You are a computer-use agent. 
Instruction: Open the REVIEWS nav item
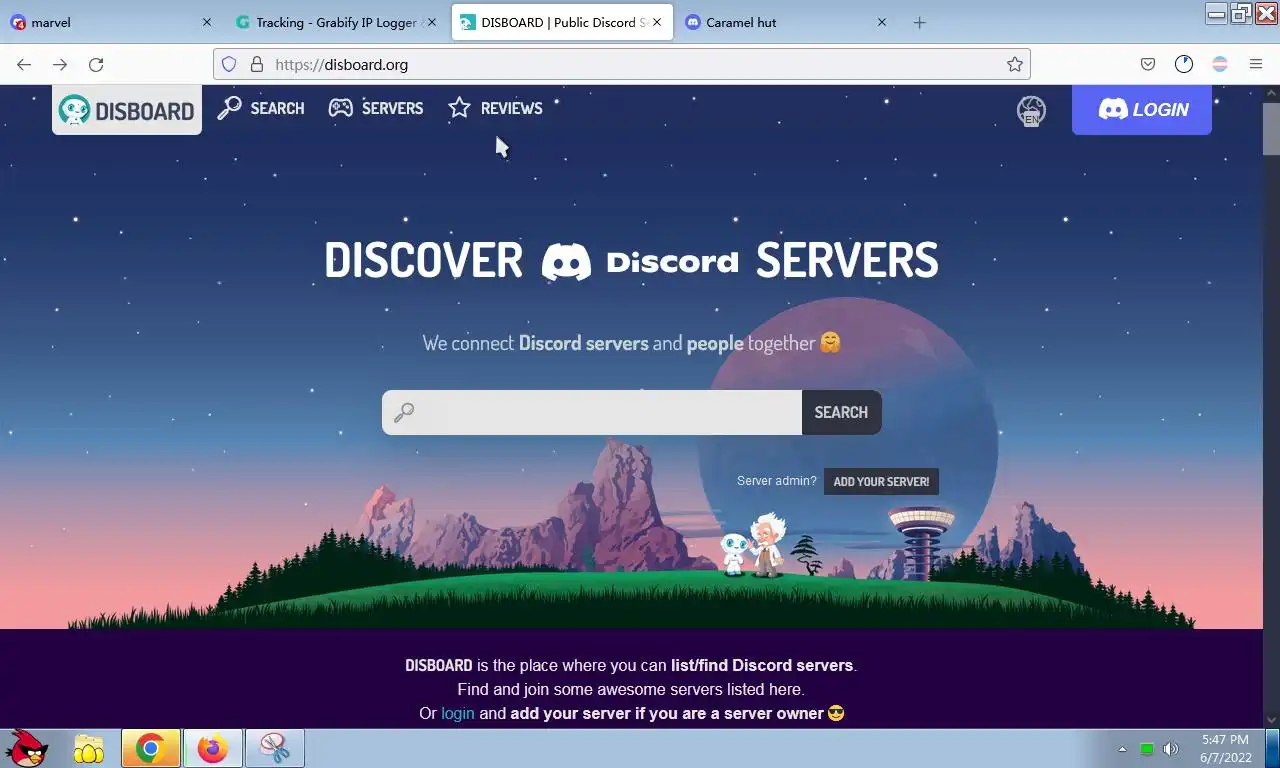click(495, 108)
